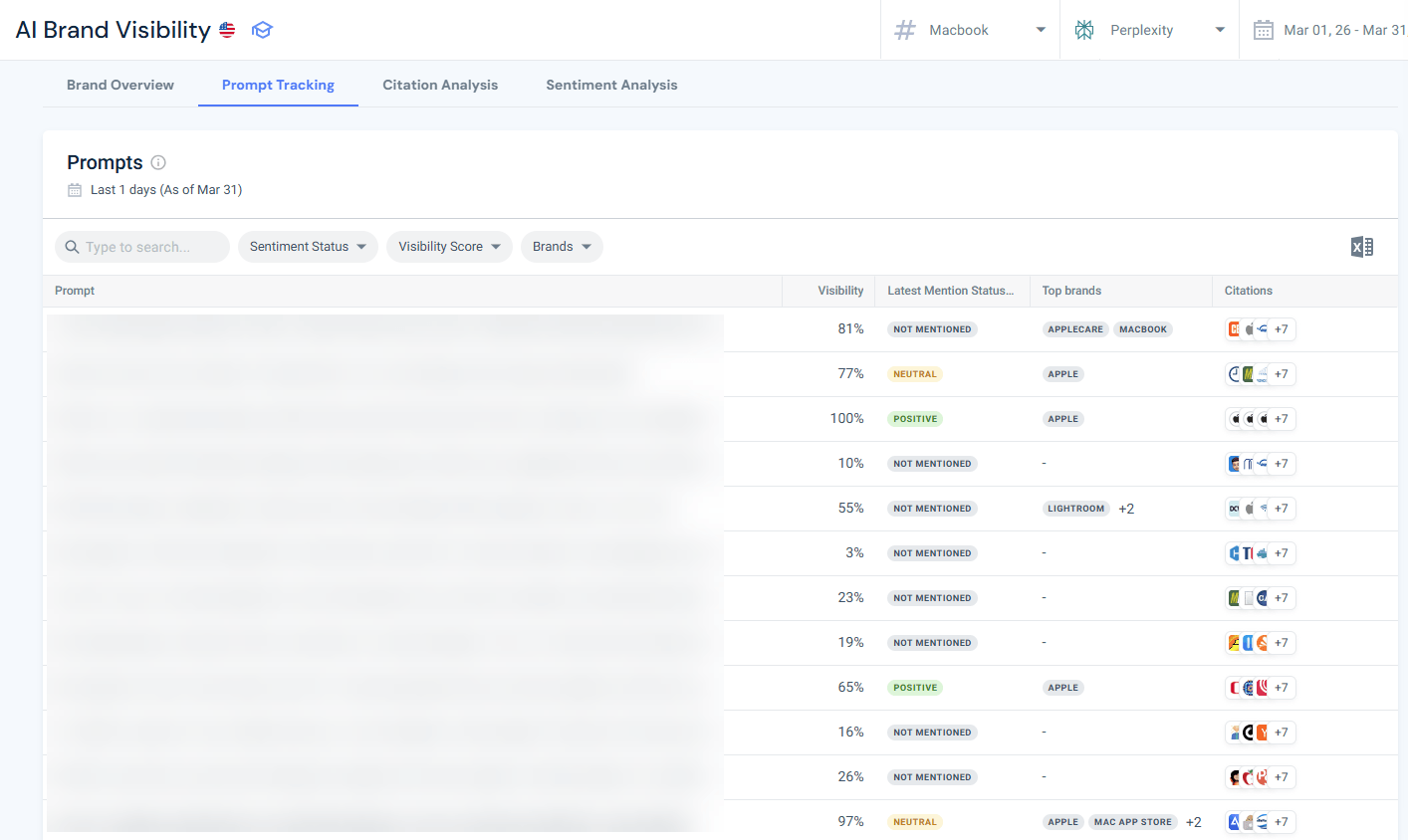The width and height of the screenshot is (1408, 840).
Task: Open citation icons in the 55% row
Action: tap(1261, 509)
